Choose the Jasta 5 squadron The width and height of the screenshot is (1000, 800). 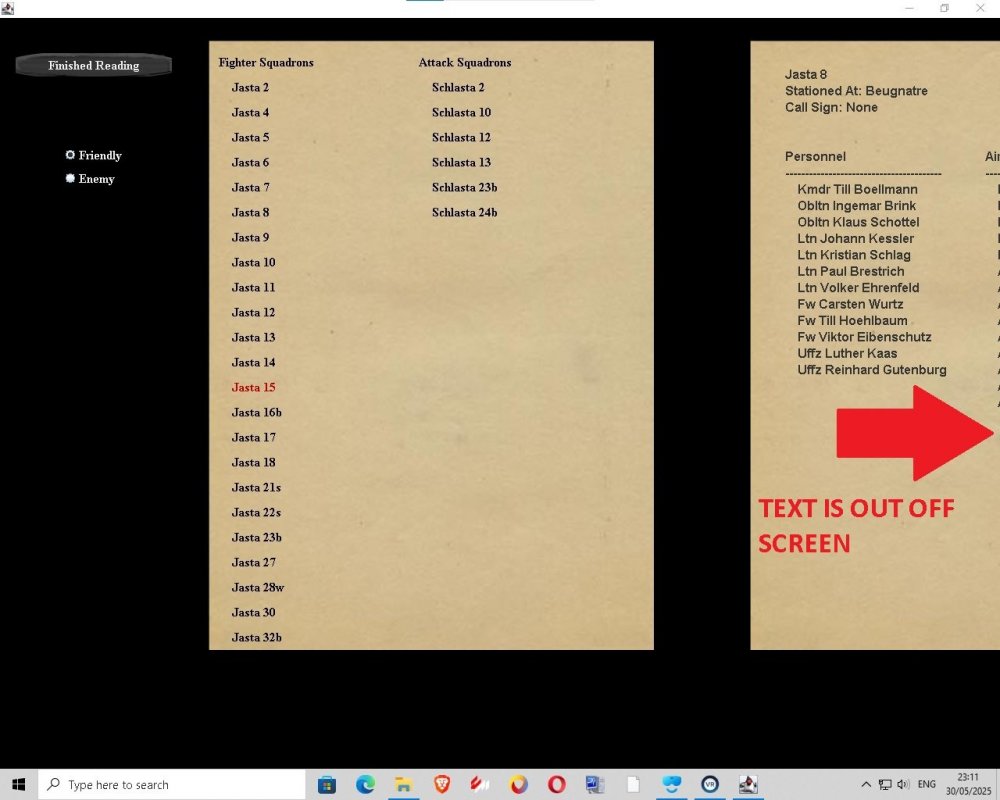click(x=250, y=137)
